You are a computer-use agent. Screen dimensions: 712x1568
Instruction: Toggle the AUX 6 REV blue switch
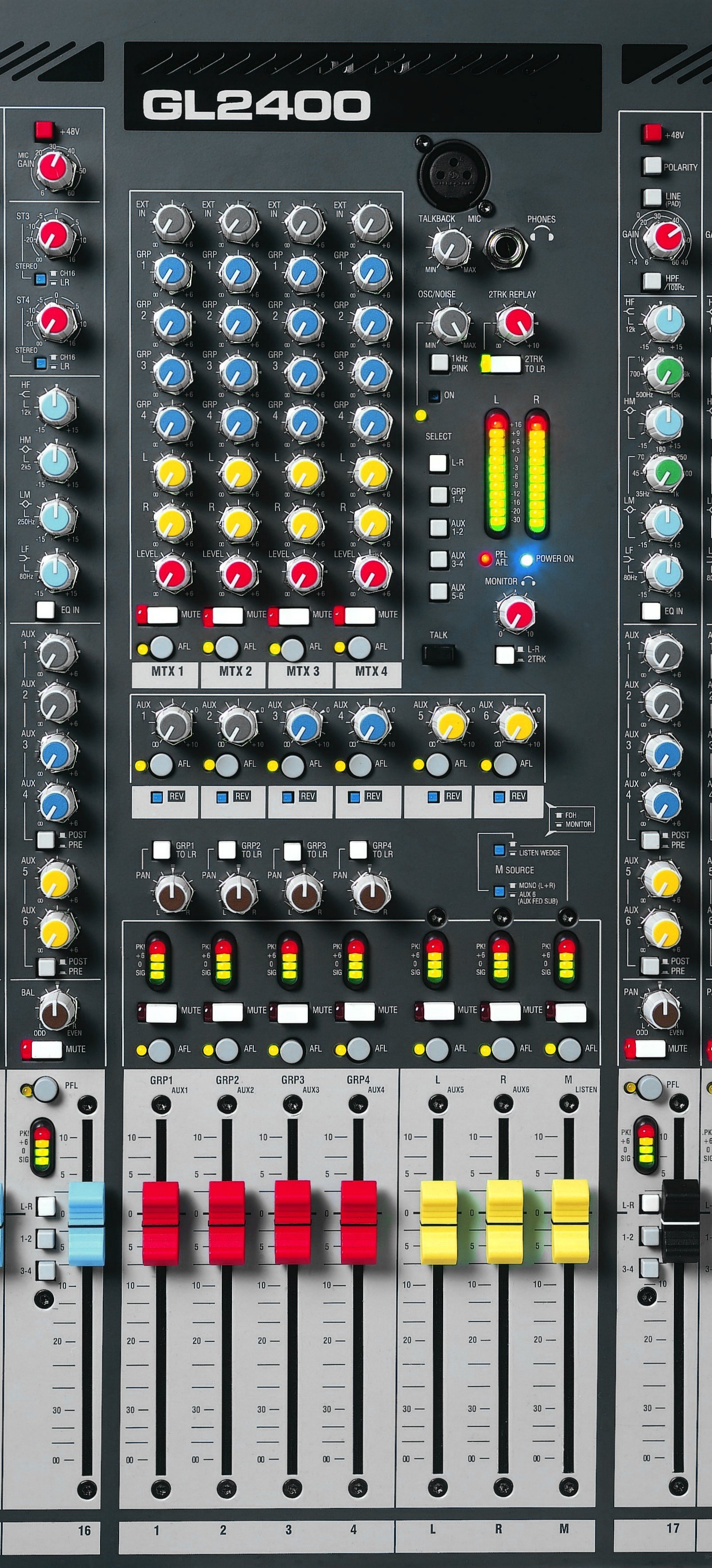(499, 796)
